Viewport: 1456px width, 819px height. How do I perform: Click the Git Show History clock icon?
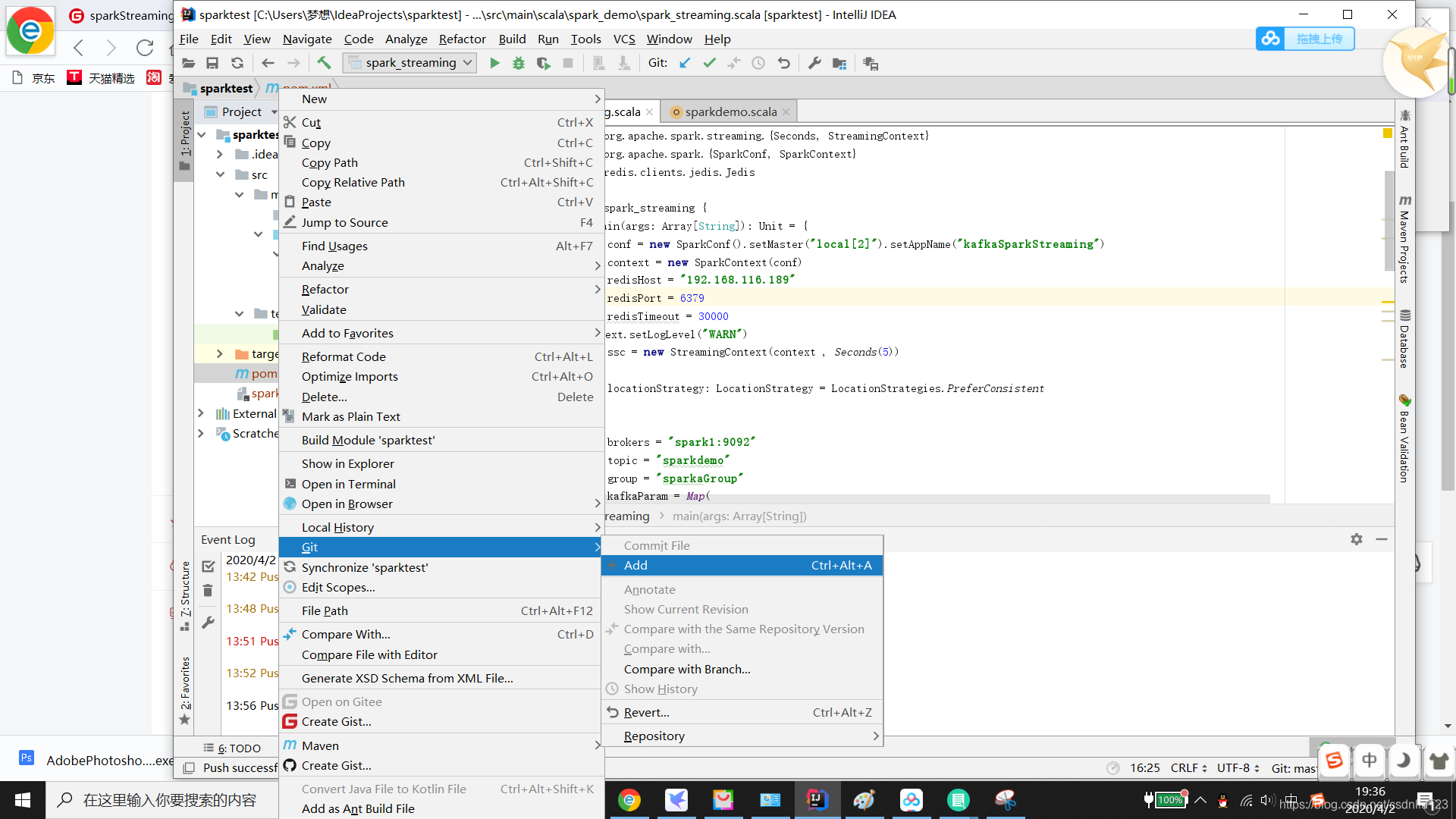(758, 64)
